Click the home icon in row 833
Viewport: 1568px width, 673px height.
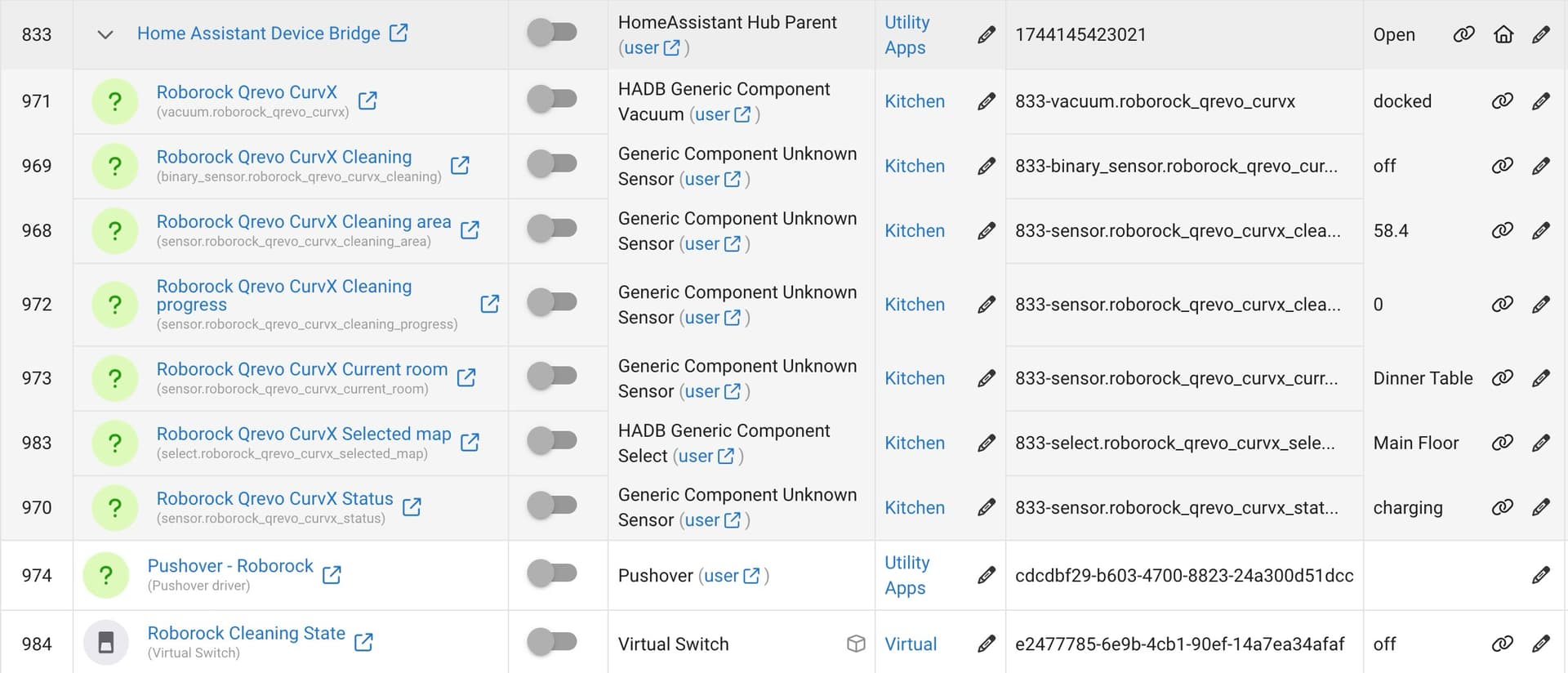(x=1503, y=34)
